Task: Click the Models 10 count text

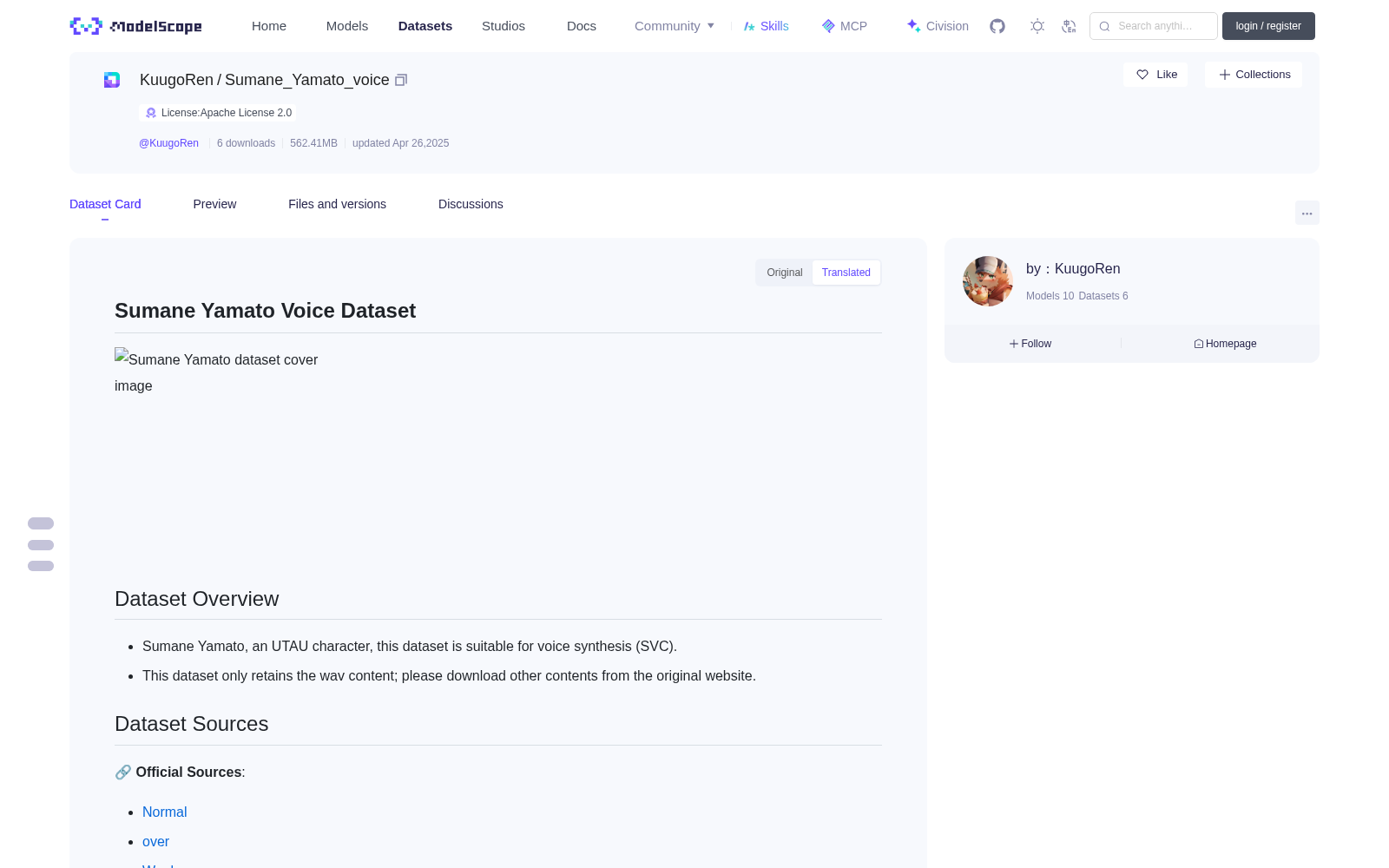Action: coord(1050,296)
